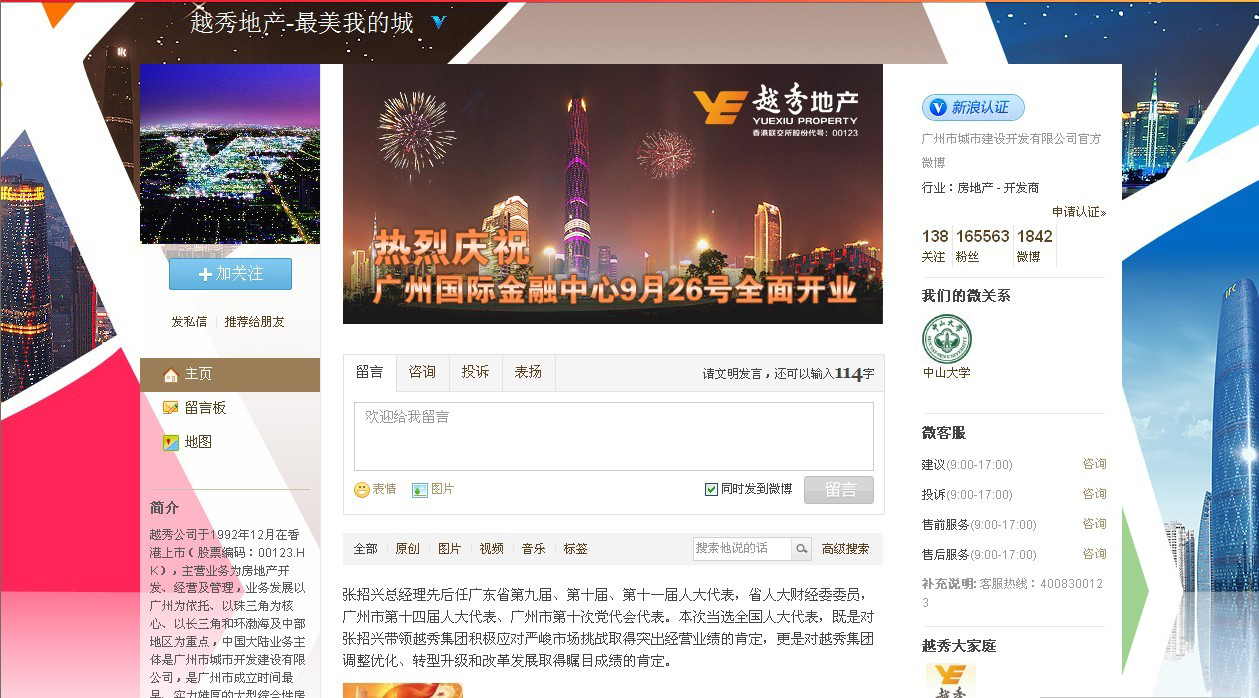Select the 原创 filter tab

coord(407,549)
